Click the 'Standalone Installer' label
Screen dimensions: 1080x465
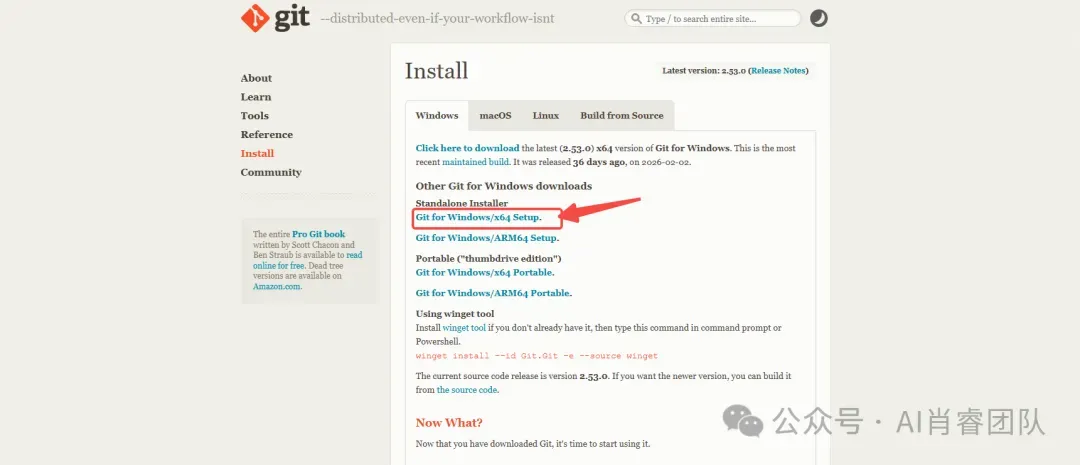pyautogui.click(x=461, y=204)
